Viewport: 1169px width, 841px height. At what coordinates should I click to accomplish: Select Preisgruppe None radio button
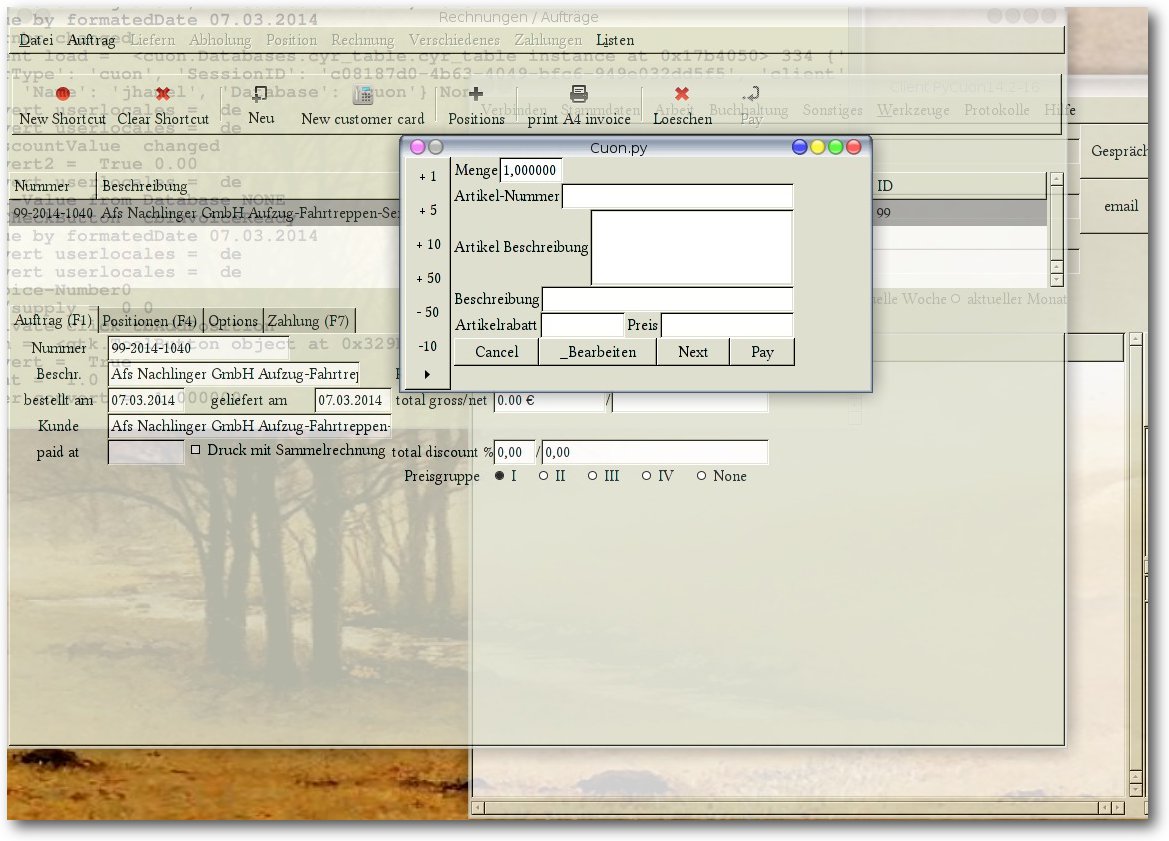pyautogui.click(x=702, y=476)
